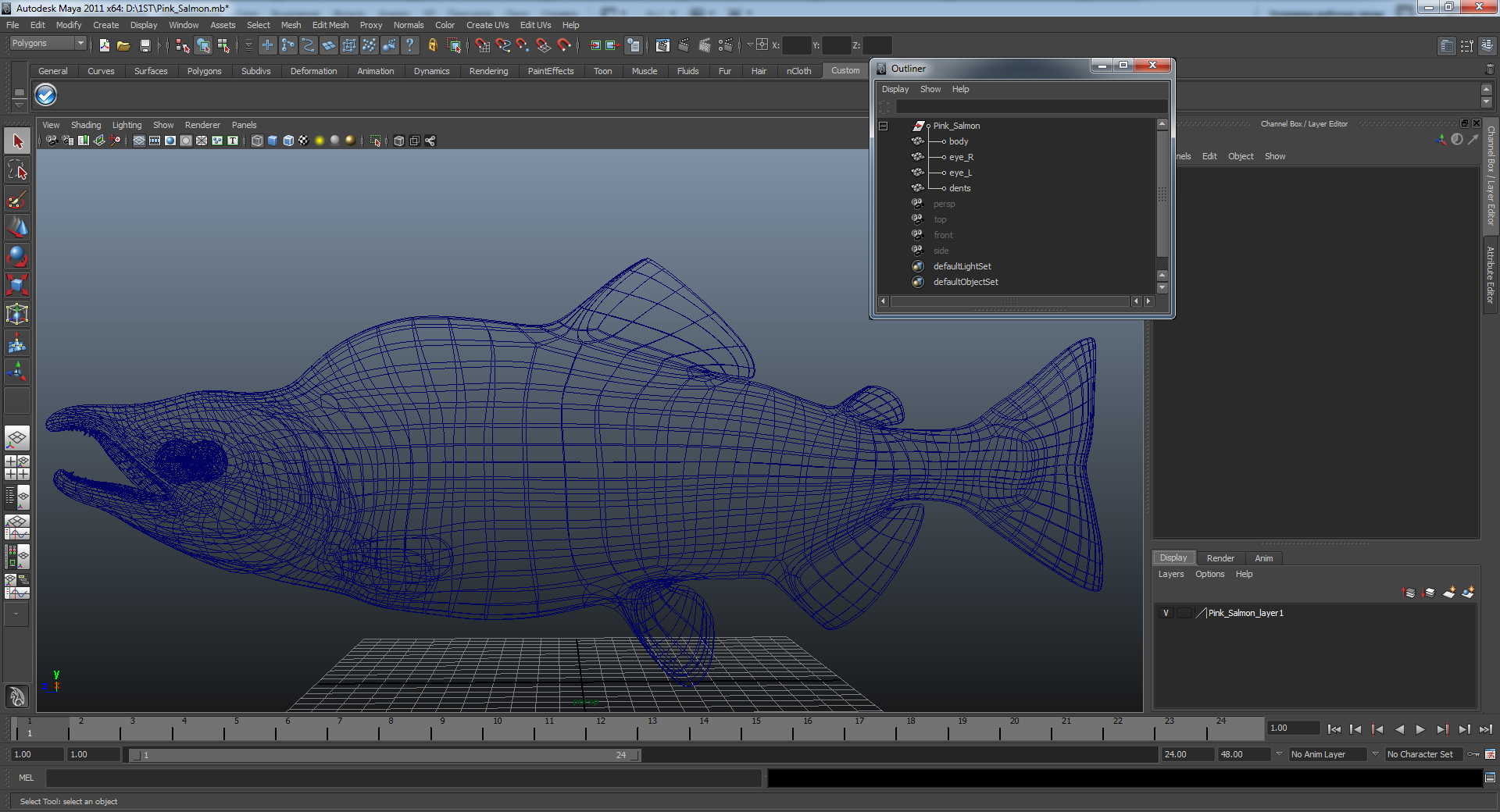Open the Edit Mesh menu
Image resolution: width=1500 pixels, height=812 pixels.
click(330, 25)
